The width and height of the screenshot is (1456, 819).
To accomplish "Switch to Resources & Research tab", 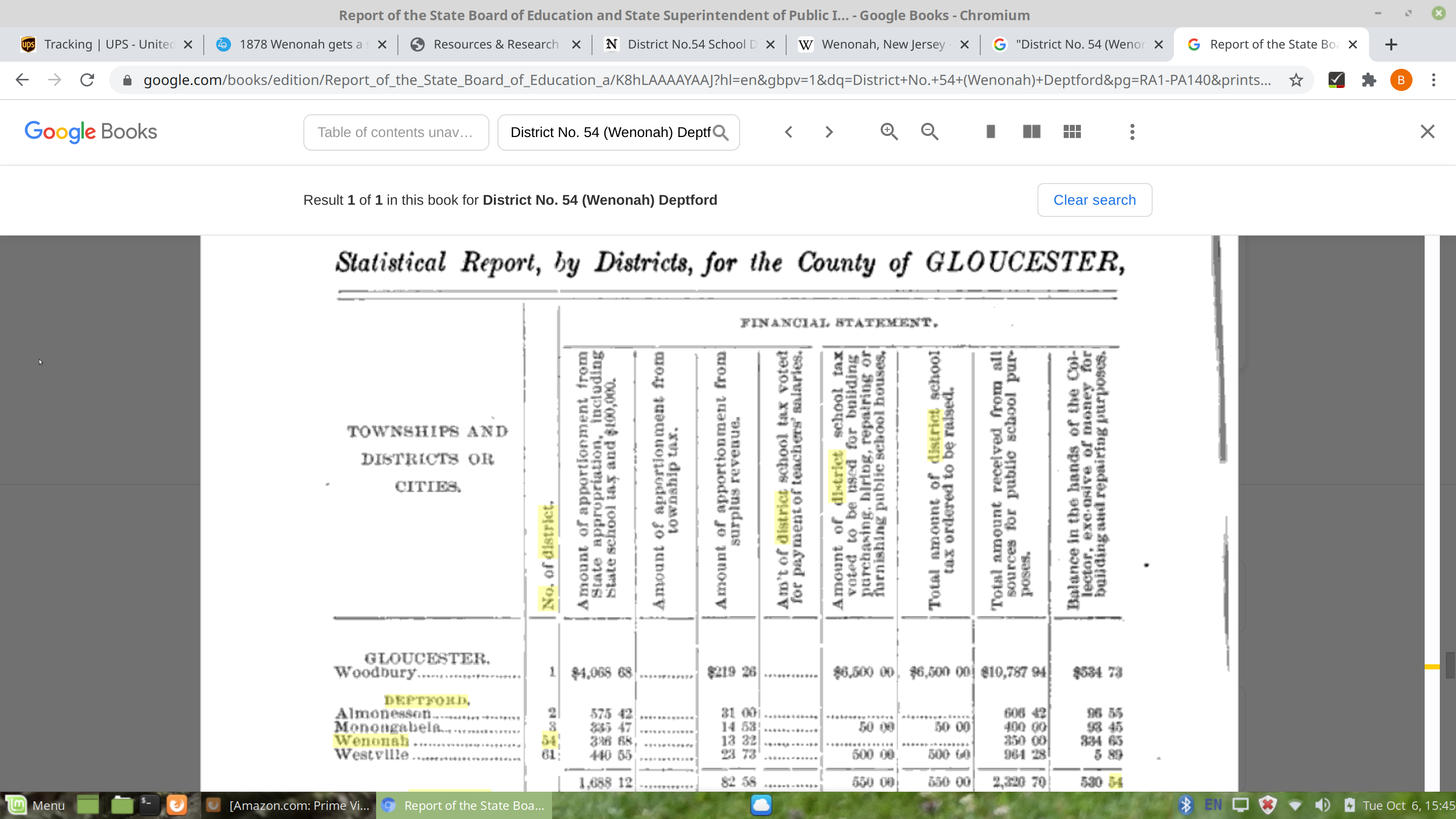I will tap(495, 44).
